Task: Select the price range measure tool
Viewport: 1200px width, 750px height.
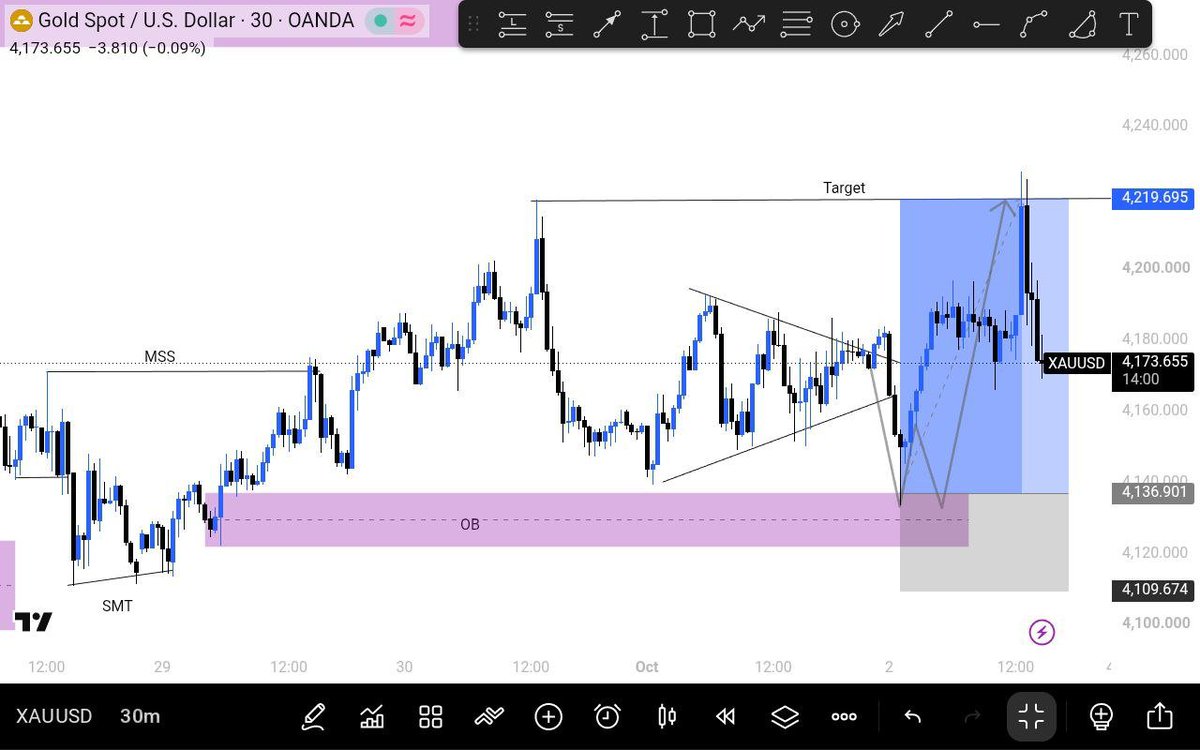Action: click(654, 25)
